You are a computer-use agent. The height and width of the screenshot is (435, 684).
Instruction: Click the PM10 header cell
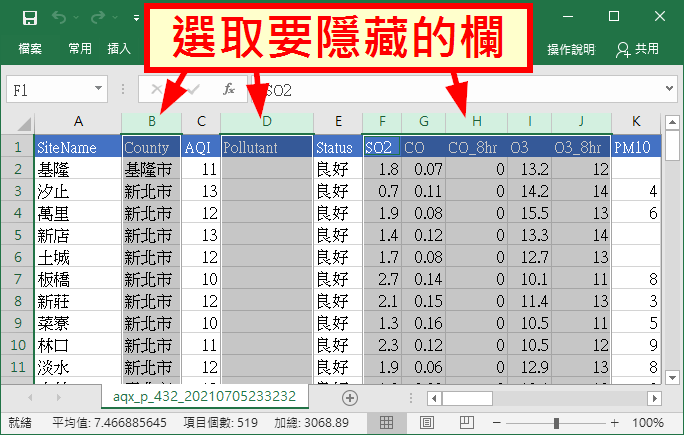tap(636, 147)
